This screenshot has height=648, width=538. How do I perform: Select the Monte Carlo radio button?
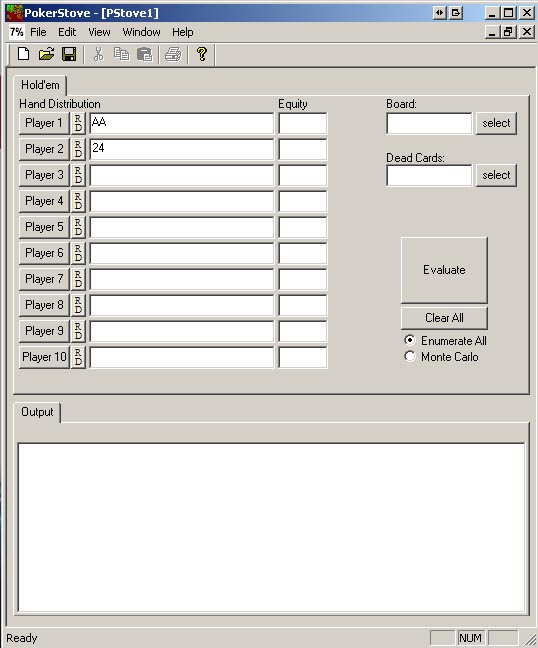click(x=409, y=356)
